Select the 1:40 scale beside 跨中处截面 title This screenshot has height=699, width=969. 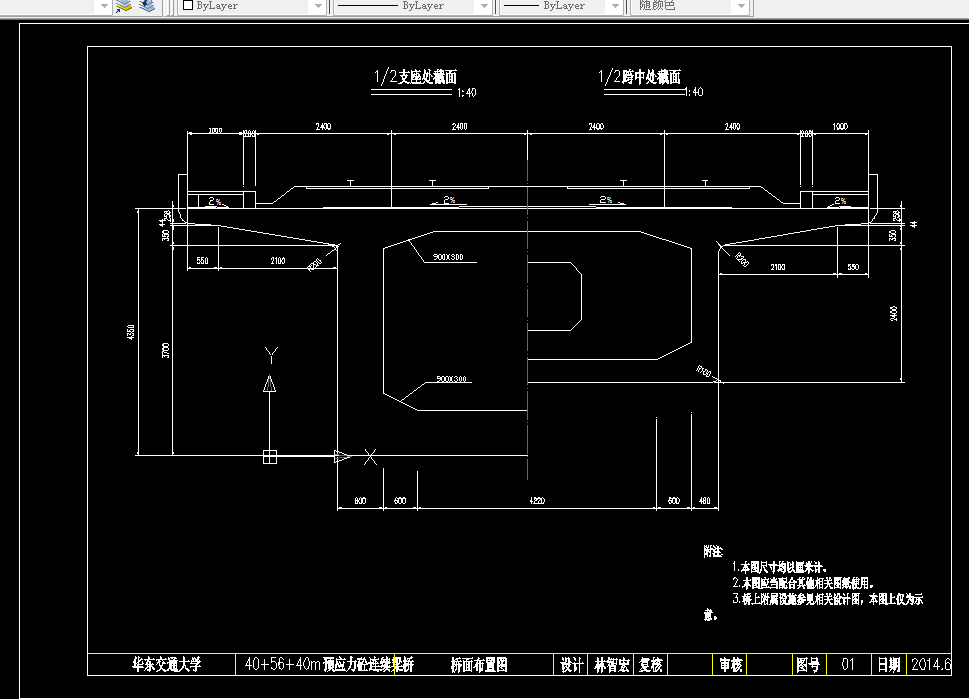tap(694, 92)
